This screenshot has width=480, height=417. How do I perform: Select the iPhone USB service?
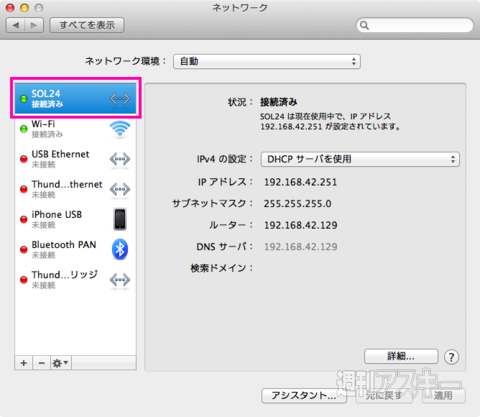[75, 219]
